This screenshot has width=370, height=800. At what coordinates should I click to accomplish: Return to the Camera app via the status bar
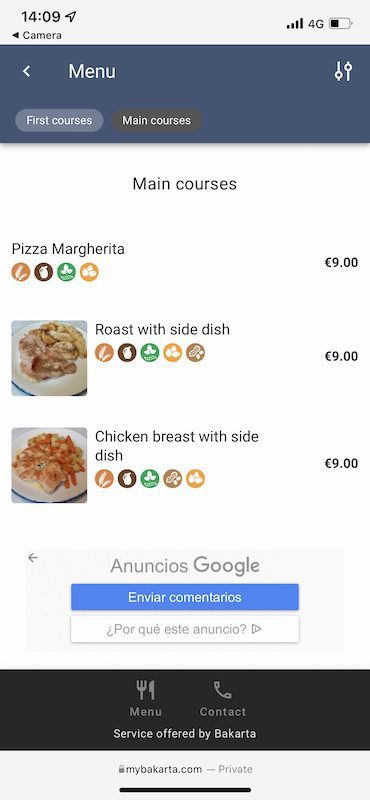(x=36, y=35)
